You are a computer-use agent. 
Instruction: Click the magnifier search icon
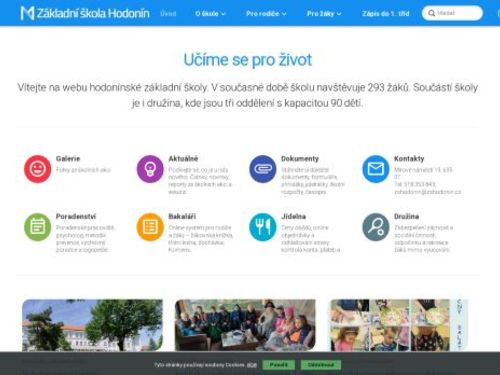click(x=431, y=13)
